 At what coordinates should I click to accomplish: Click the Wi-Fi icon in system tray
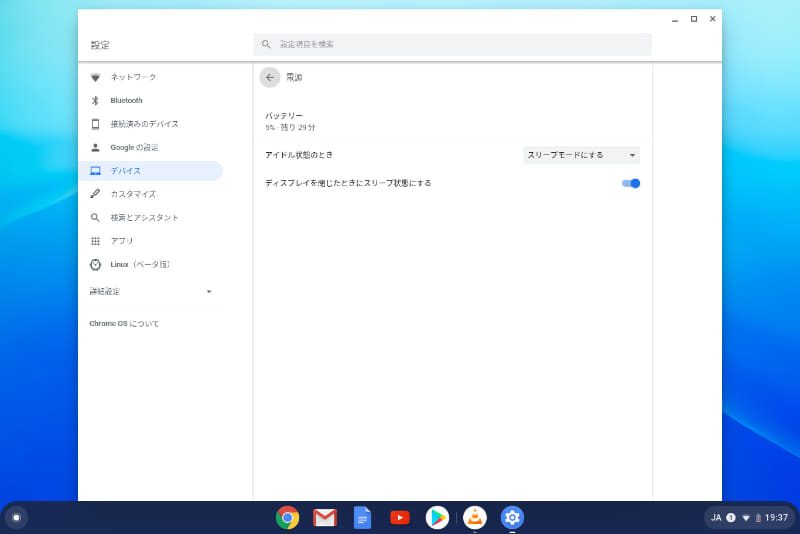(x=746, y=518)
